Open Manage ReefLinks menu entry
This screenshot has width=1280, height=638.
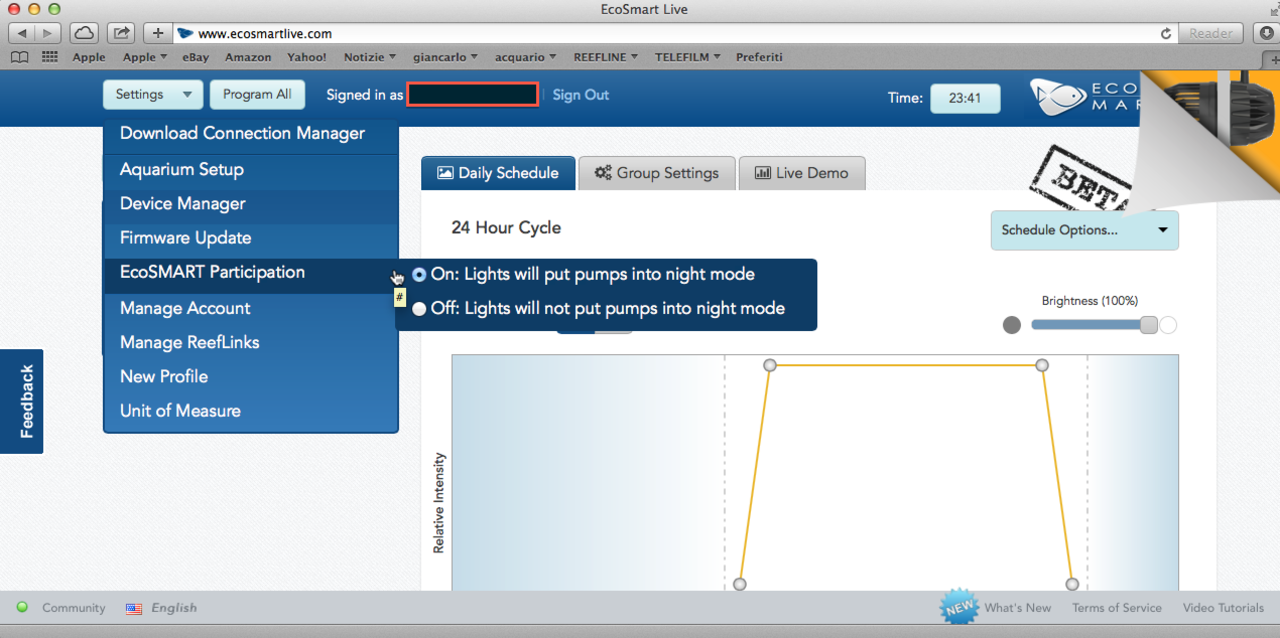click(251, 343)
